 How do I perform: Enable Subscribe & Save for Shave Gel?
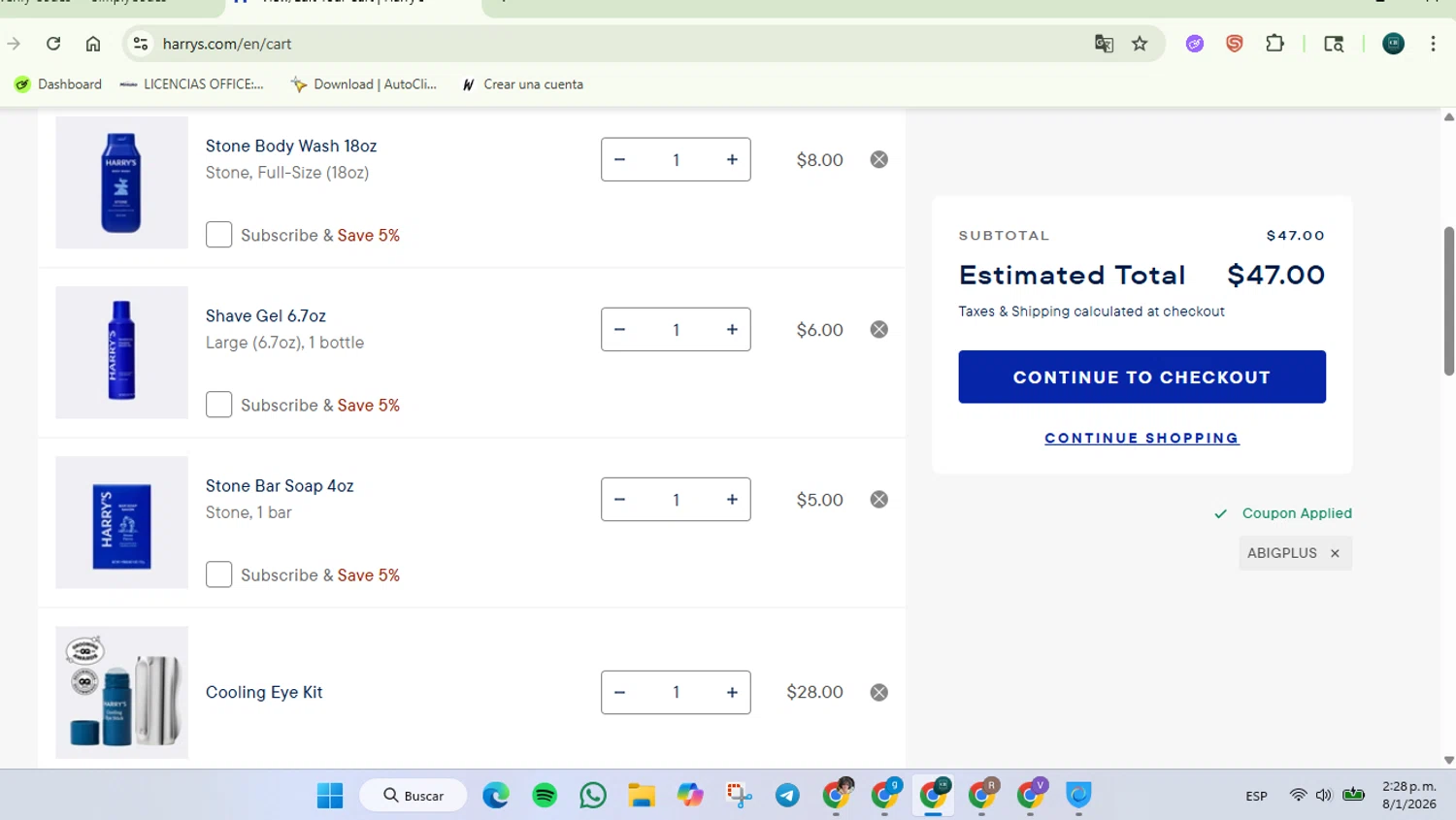[x=218, y=405]
